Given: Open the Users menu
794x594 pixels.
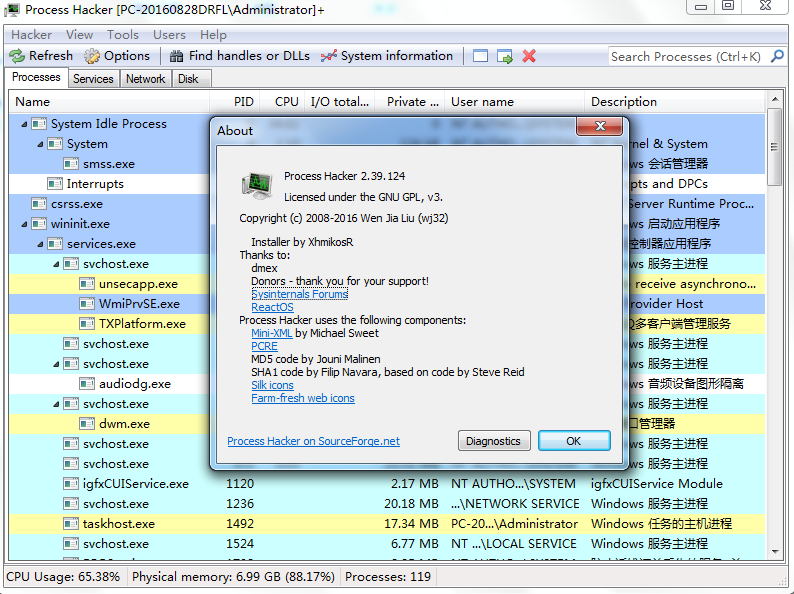Looking at the screenshot, I should coord(169,35).
